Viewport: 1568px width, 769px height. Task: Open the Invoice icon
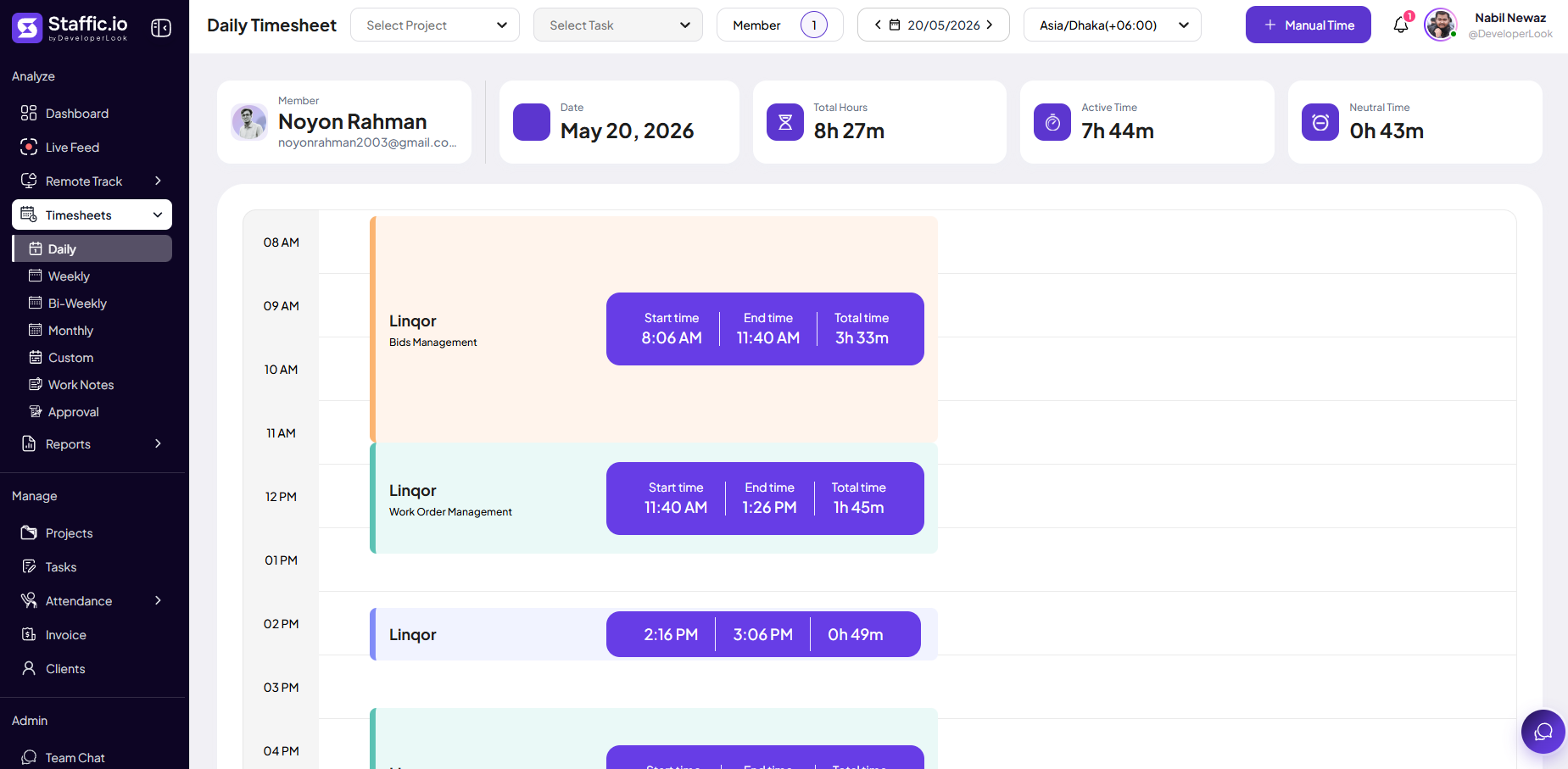point(29,634)
